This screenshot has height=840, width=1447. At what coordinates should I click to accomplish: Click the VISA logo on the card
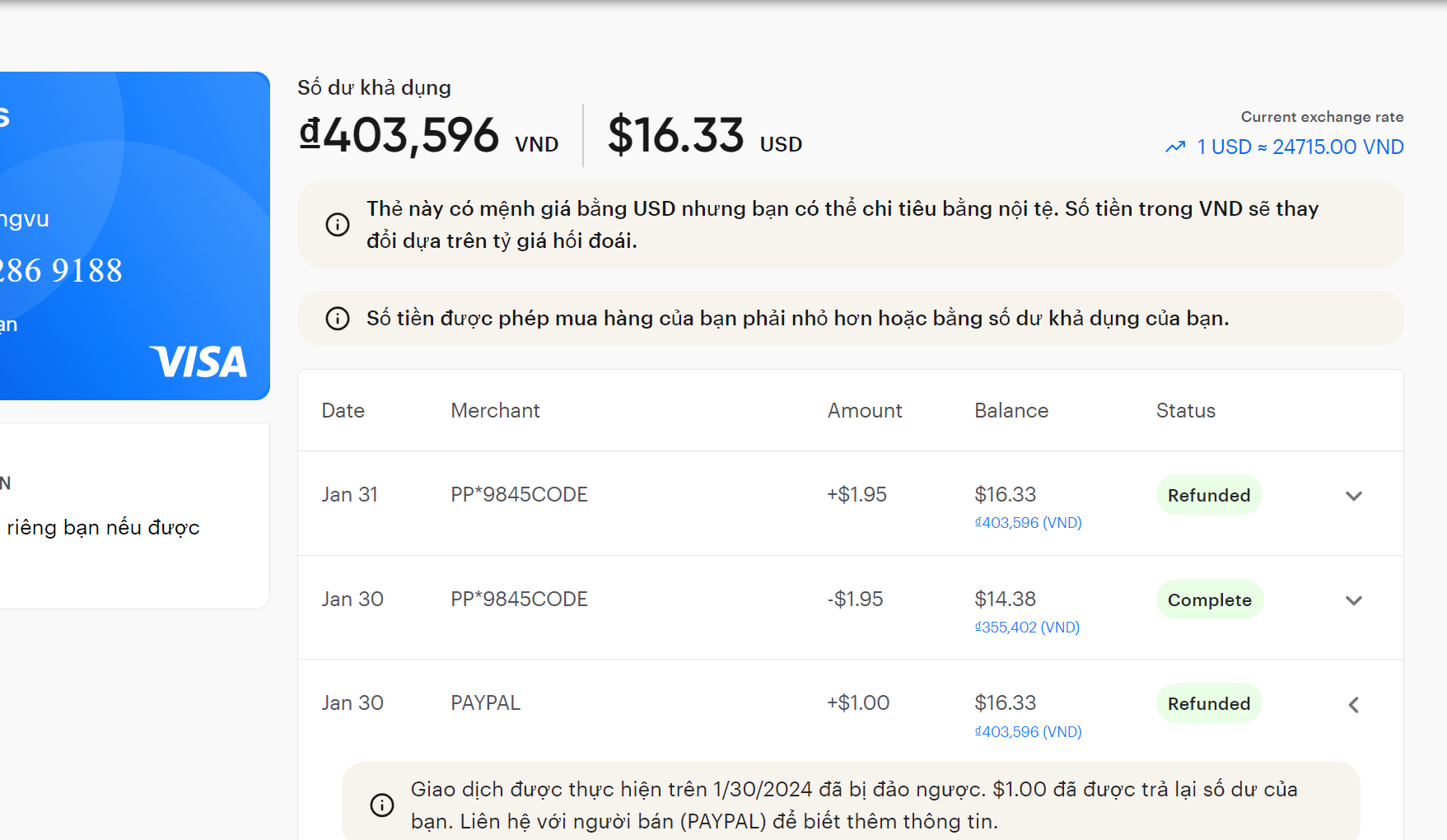[x=198, y=362]
